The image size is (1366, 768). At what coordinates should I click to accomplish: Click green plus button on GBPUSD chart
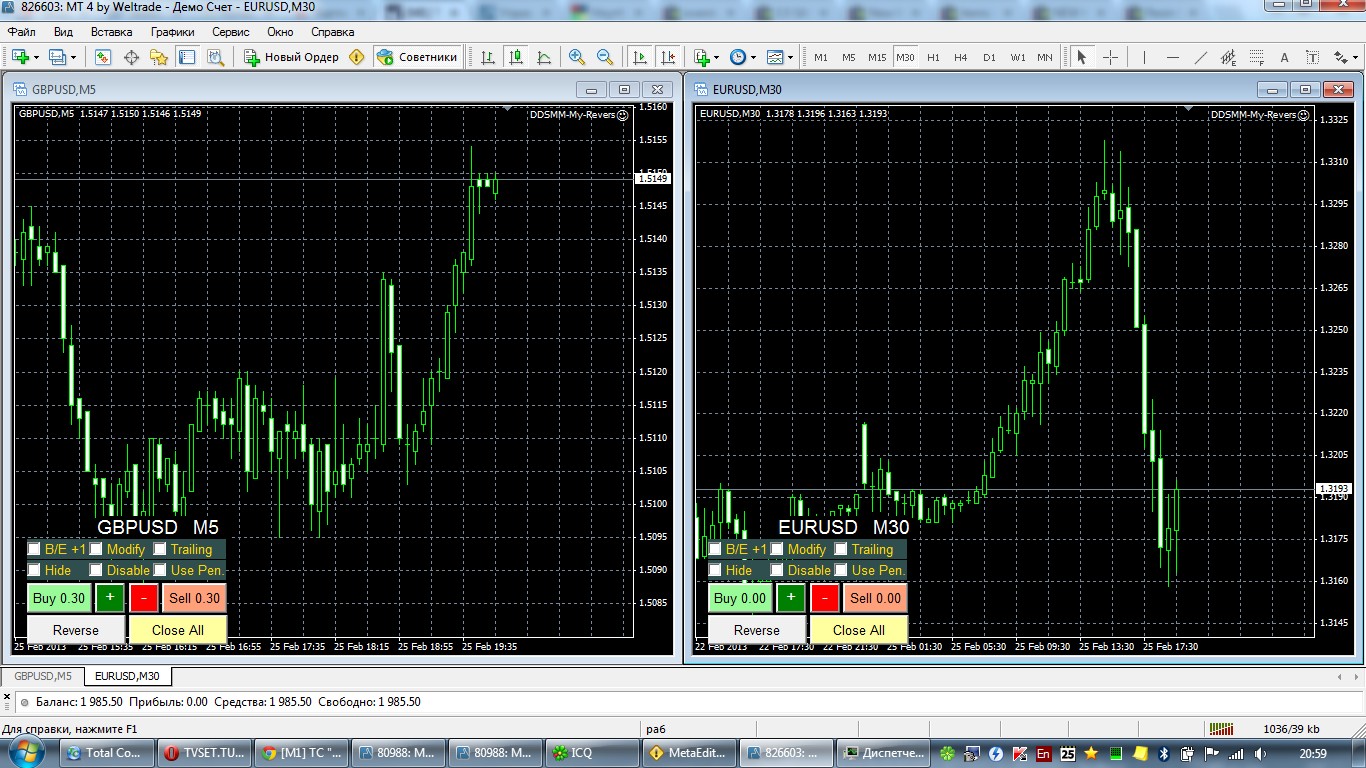109,598
